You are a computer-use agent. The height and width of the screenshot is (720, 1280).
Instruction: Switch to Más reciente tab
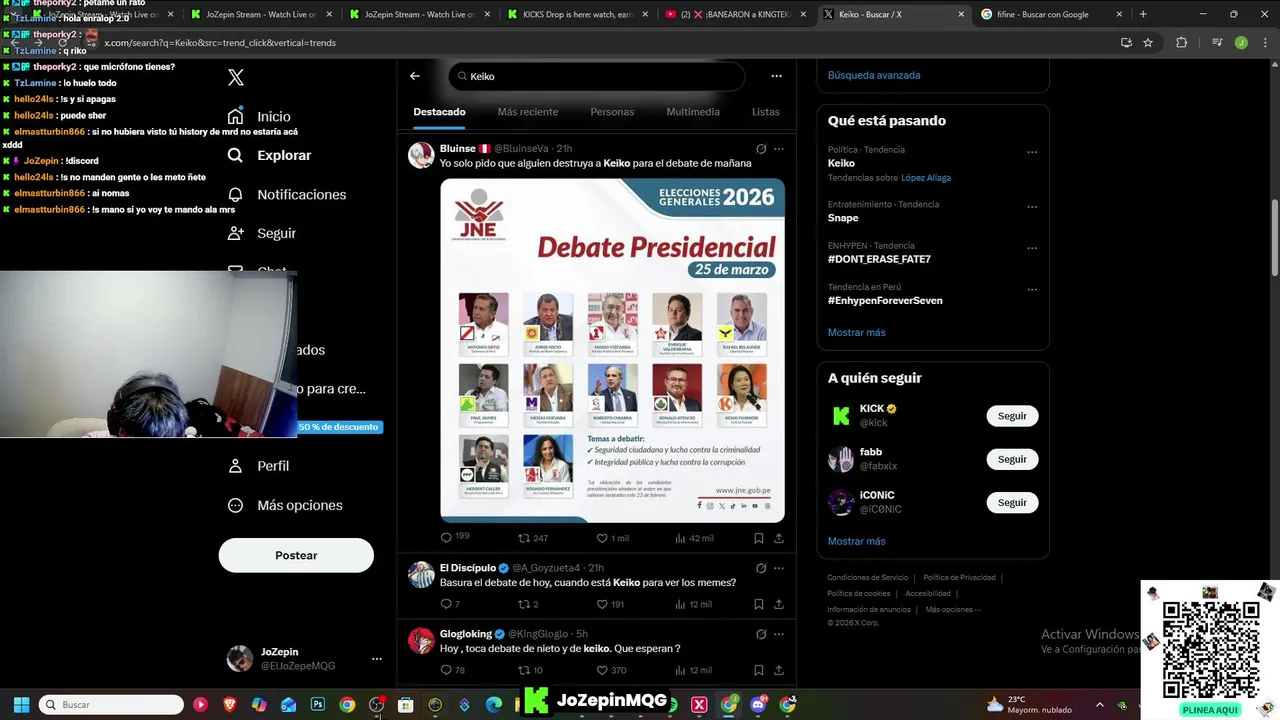[528, 112]
